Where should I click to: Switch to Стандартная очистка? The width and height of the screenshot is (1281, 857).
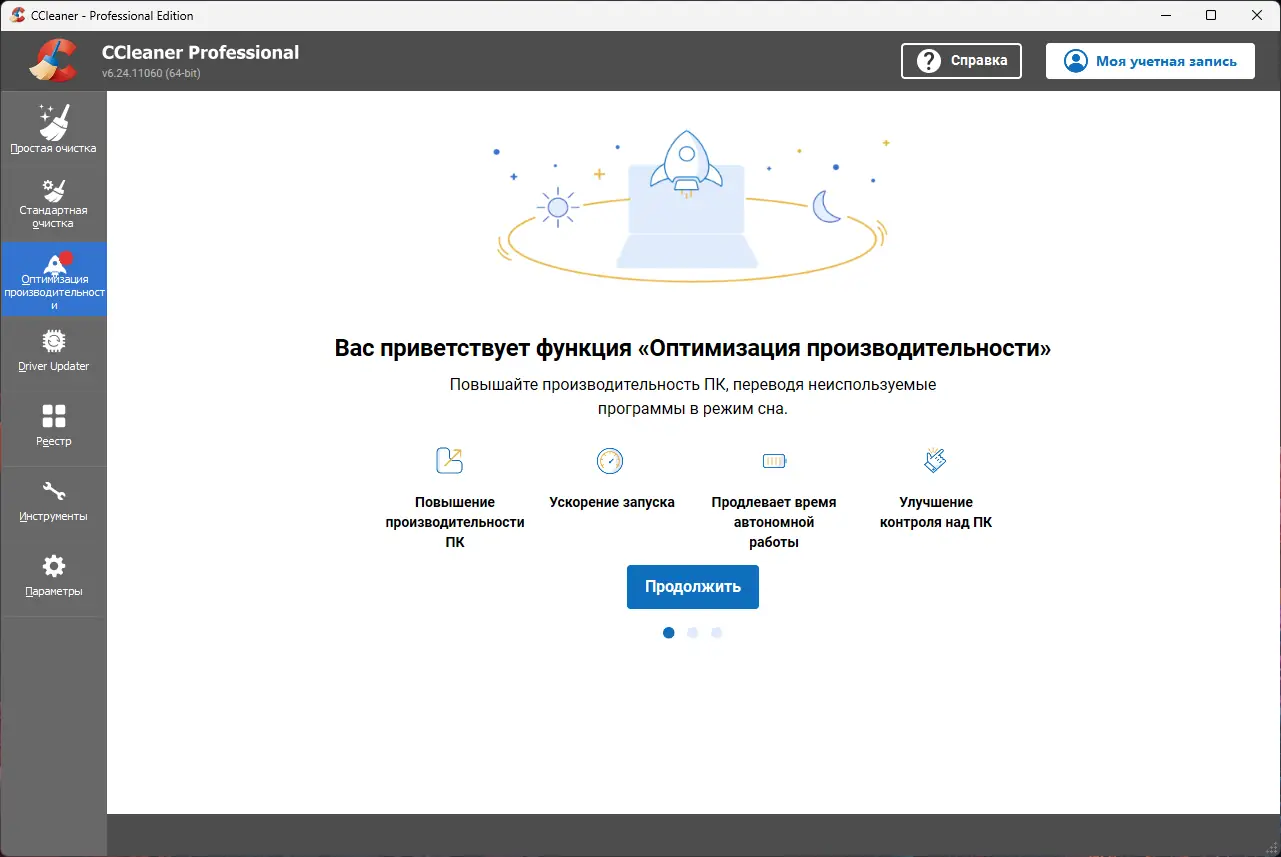(x=53, y=203)
